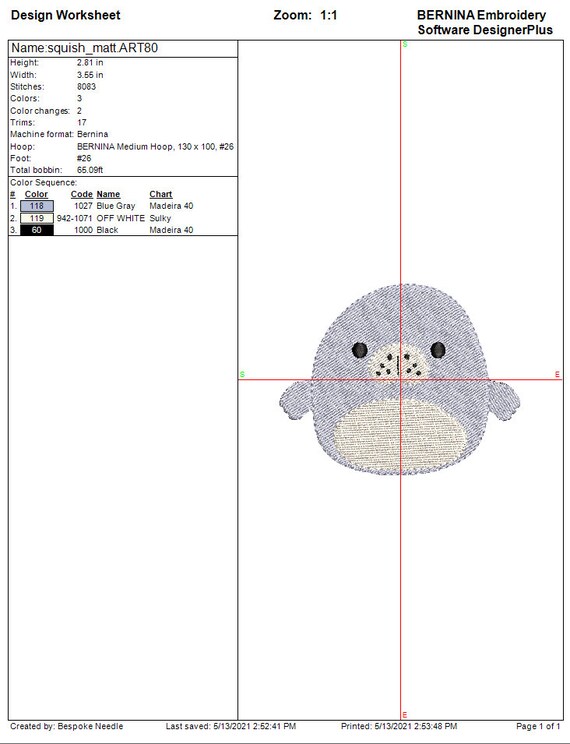Click the thread name OFF WHITE
Viewport: 570px width, 744px height.
click(x=121, y=218)
